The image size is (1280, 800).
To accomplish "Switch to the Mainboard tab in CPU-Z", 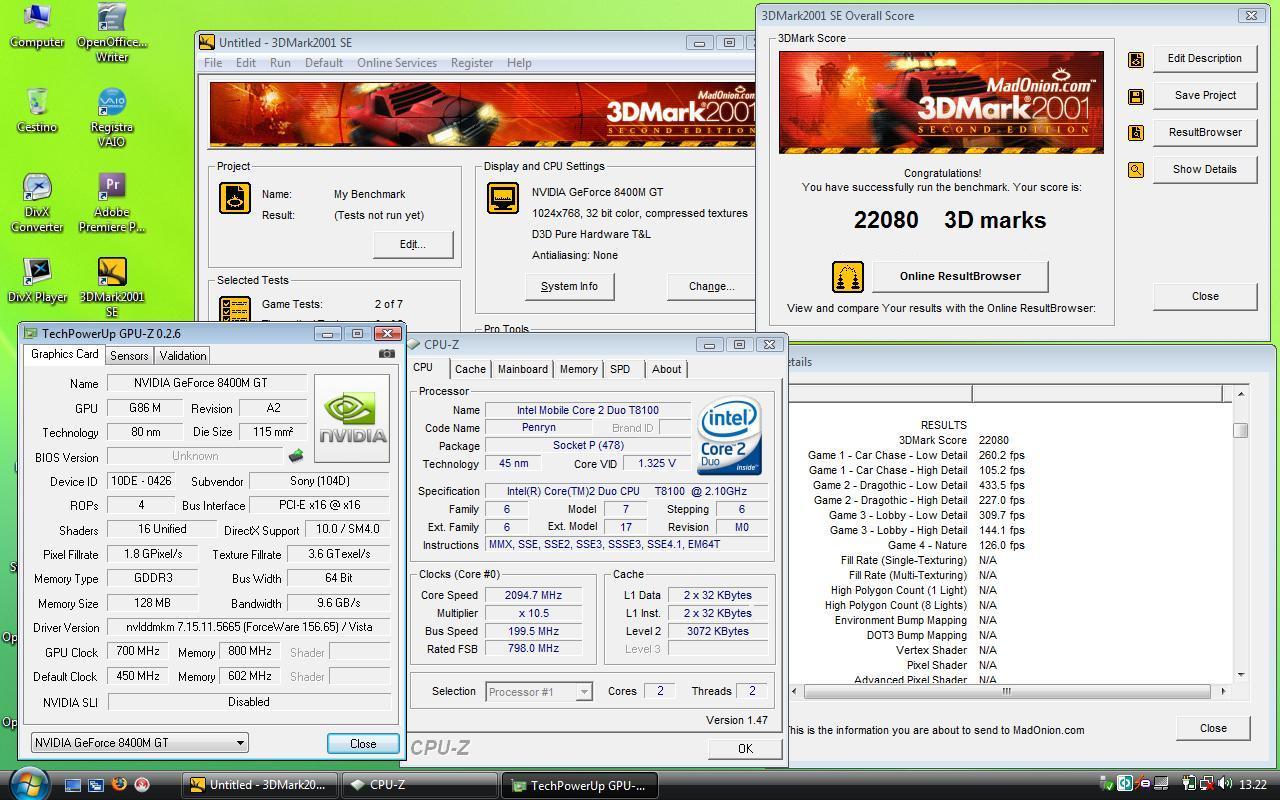I will pos(523,369).
